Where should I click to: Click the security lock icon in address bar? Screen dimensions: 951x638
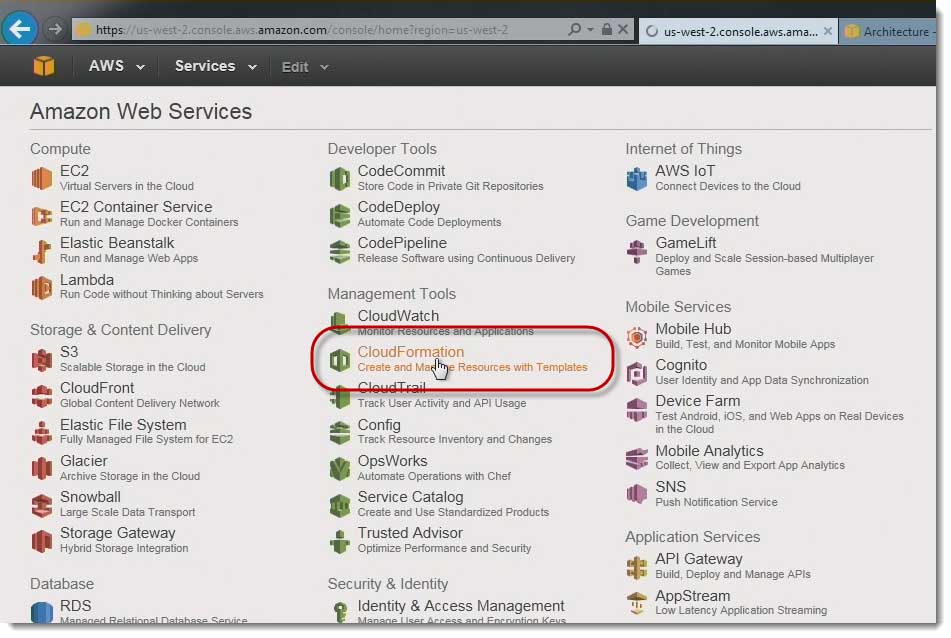[607, 29]
